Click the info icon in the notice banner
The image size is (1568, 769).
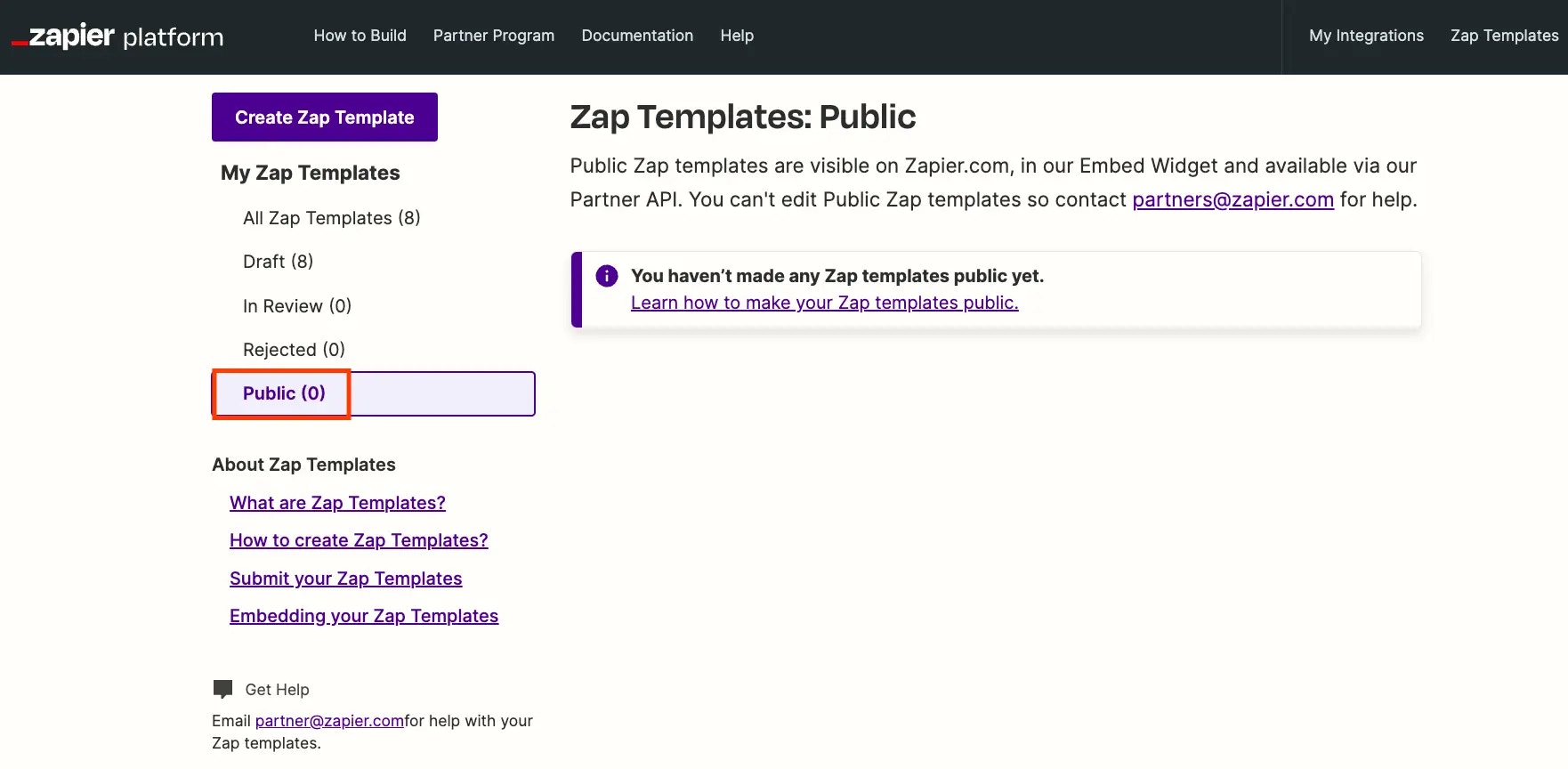(x=607, y=276)
